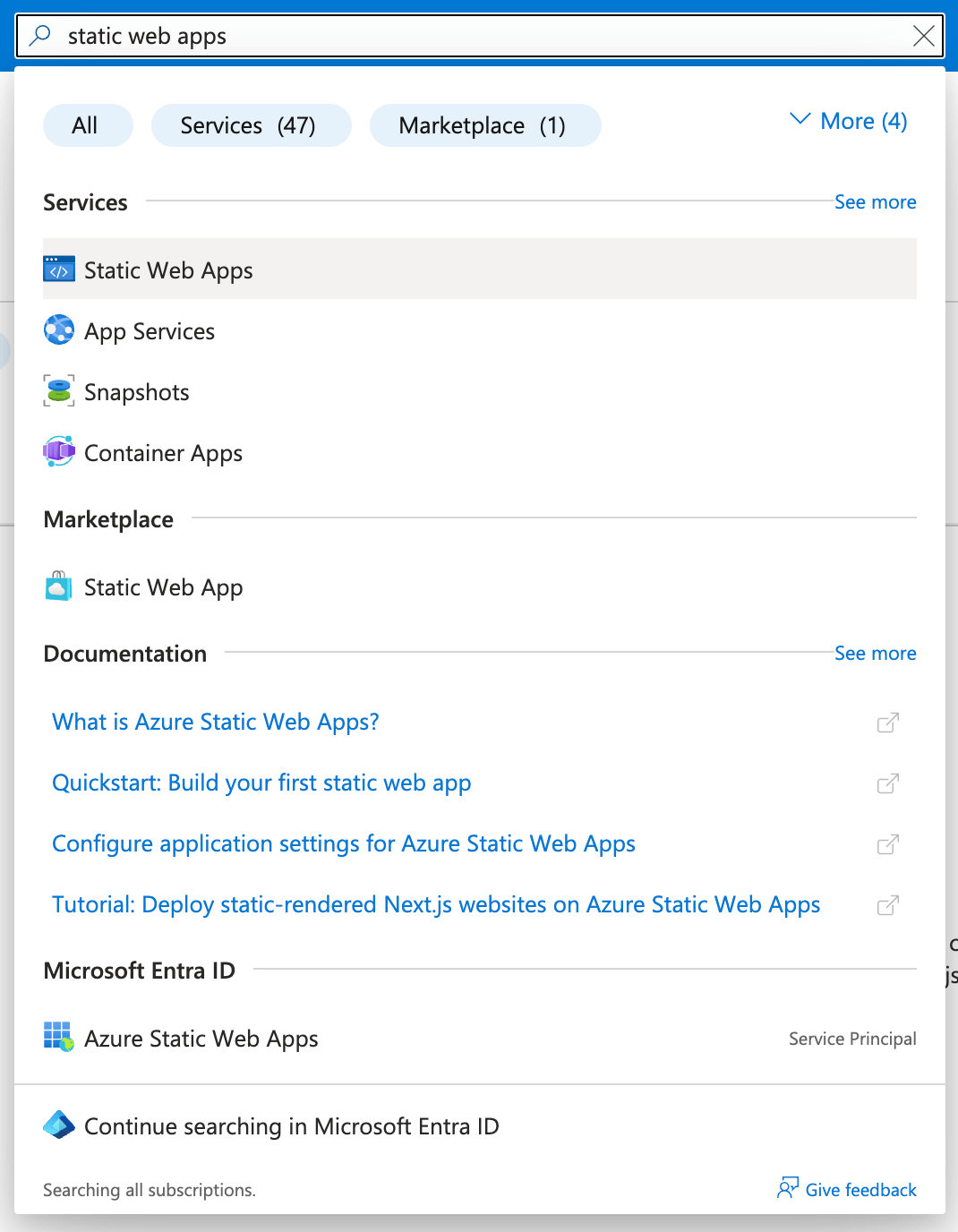Open See more next to Services
The width and height of the screenshot is (958, 1232).
coord(875,202)
